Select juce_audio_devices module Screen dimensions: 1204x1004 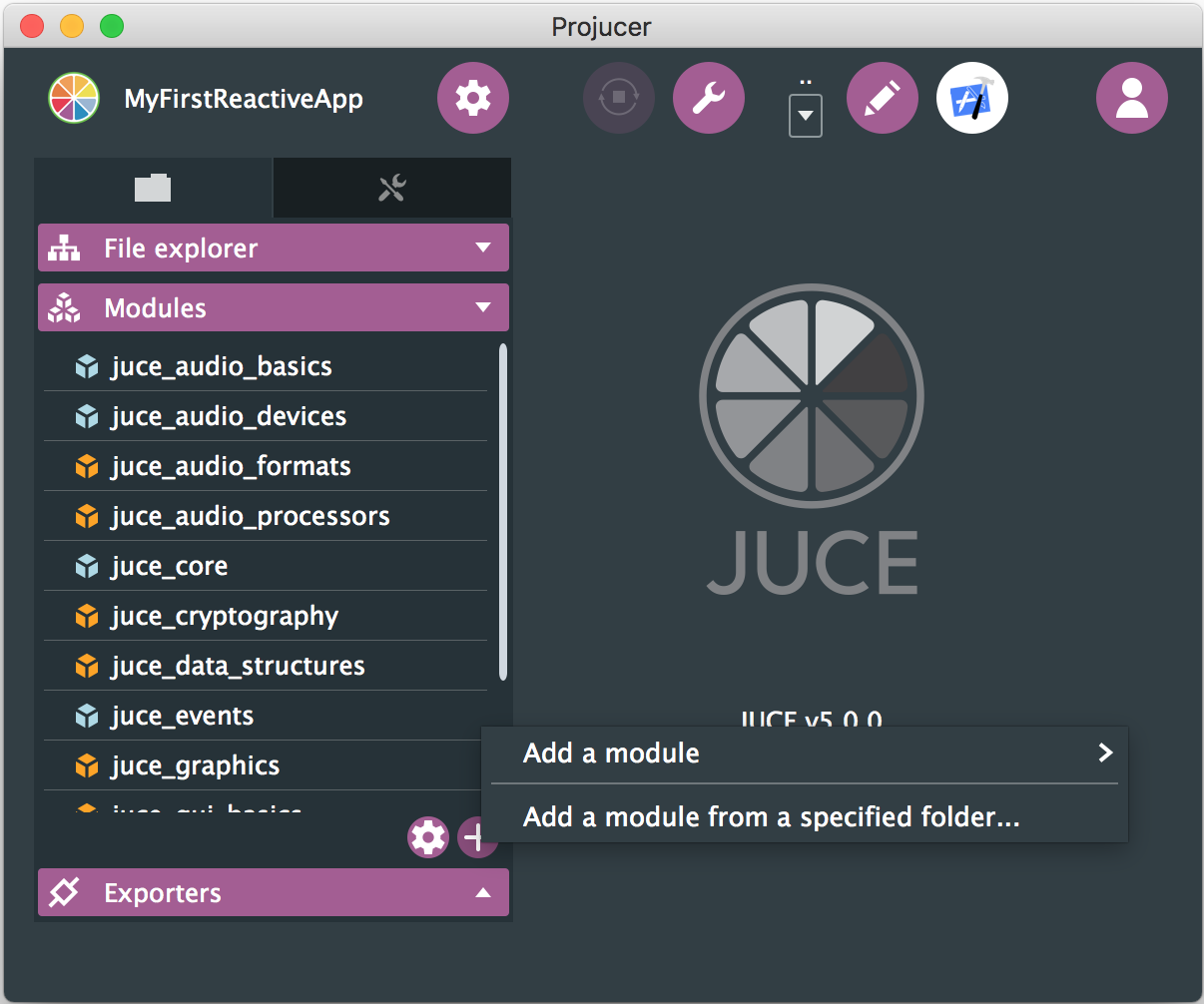[x=266, y=416]
